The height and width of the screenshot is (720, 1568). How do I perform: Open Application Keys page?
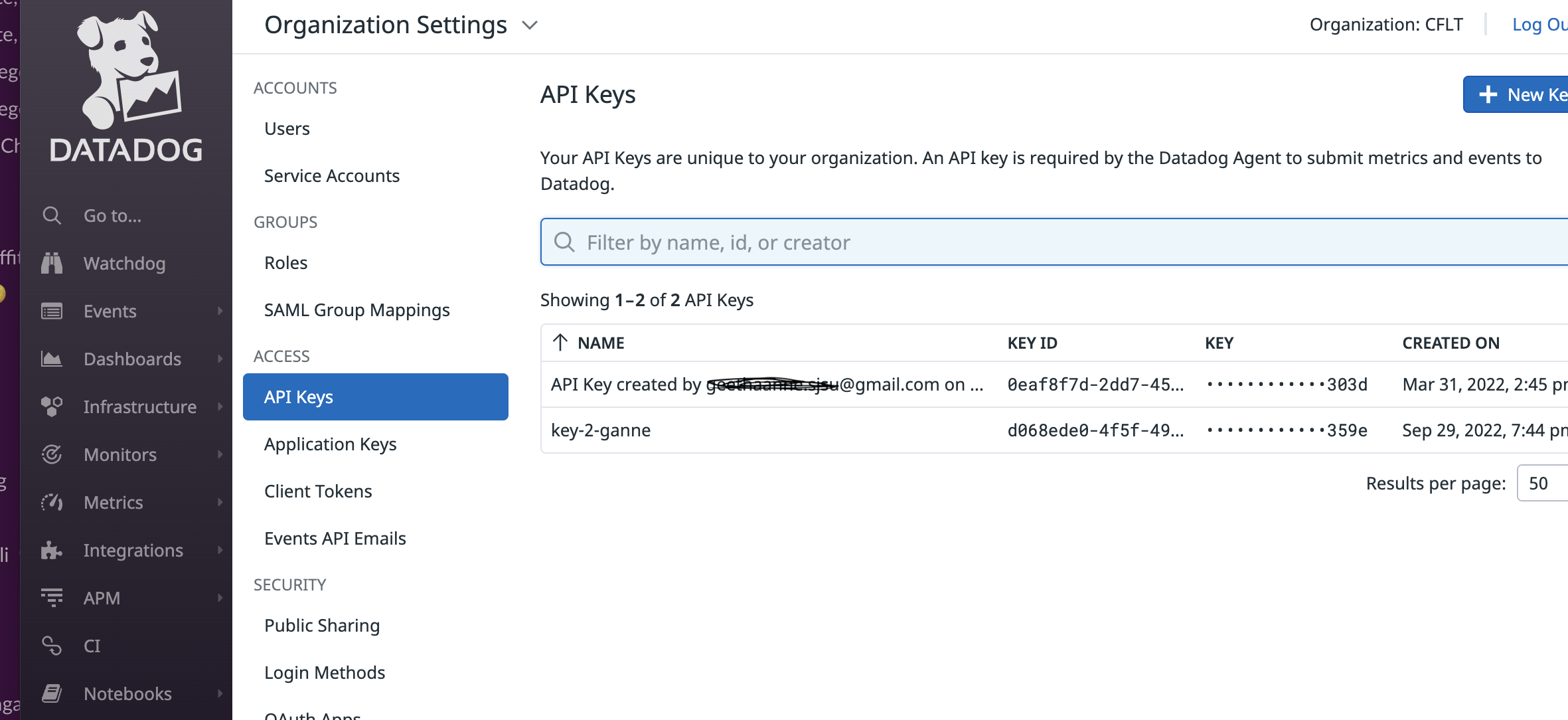330,444
